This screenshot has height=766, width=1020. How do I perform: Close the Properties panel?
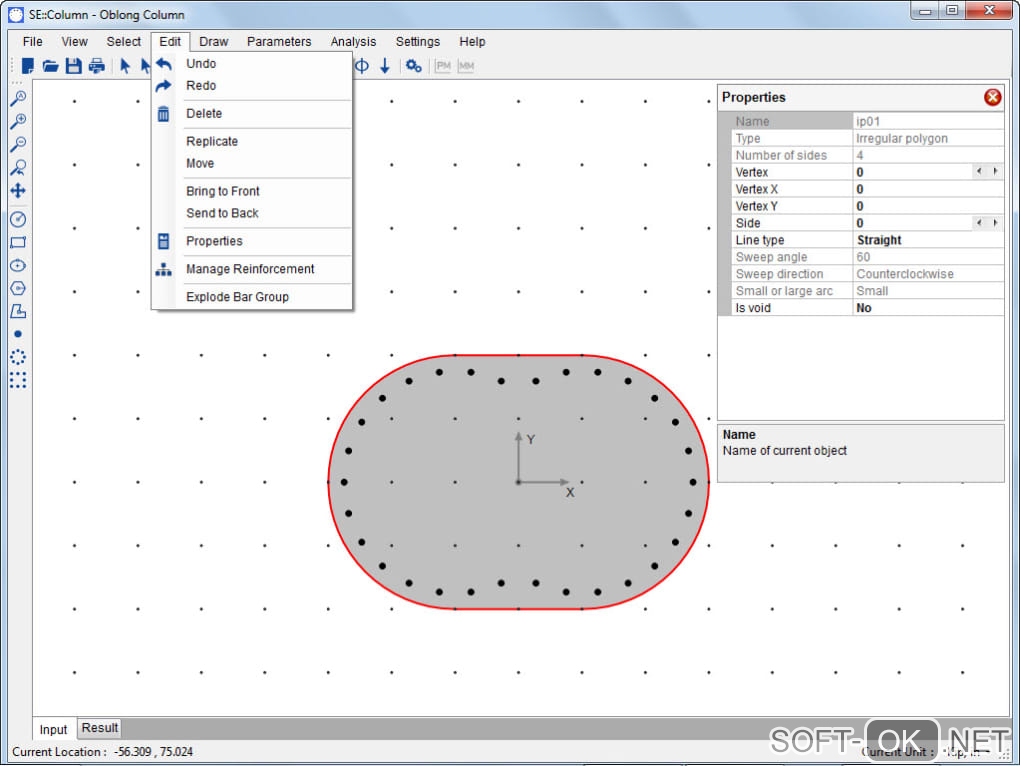click(992, 97)
